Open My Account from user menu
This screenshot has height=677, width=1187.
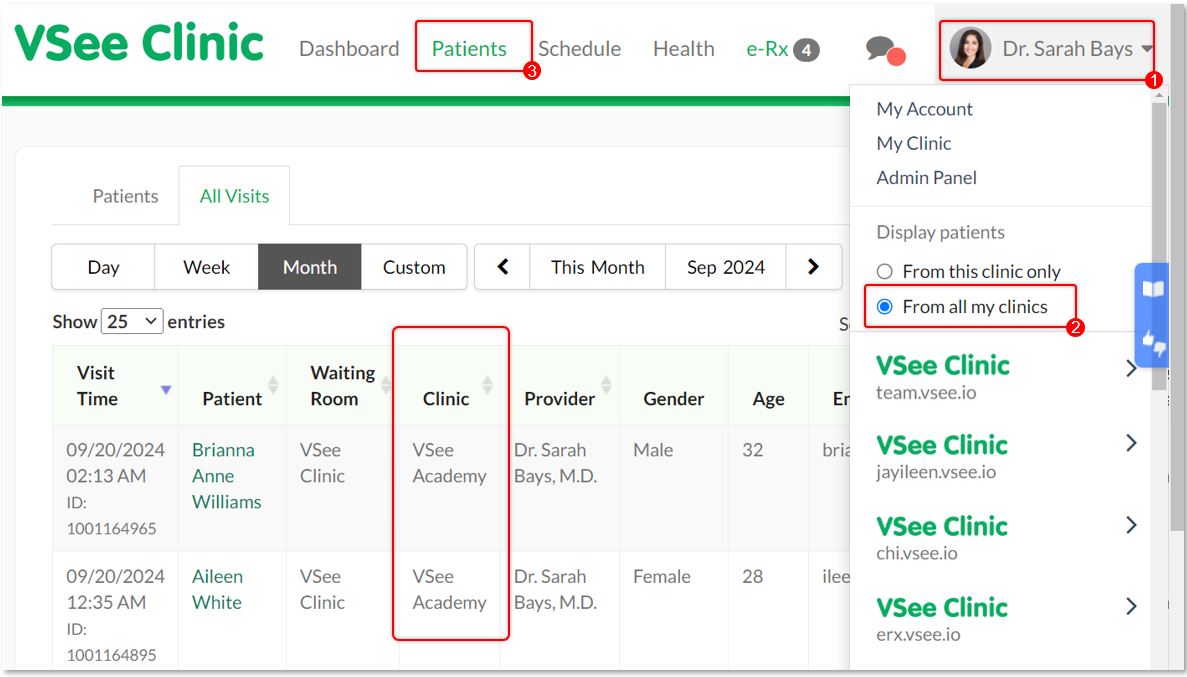[924, 109]
